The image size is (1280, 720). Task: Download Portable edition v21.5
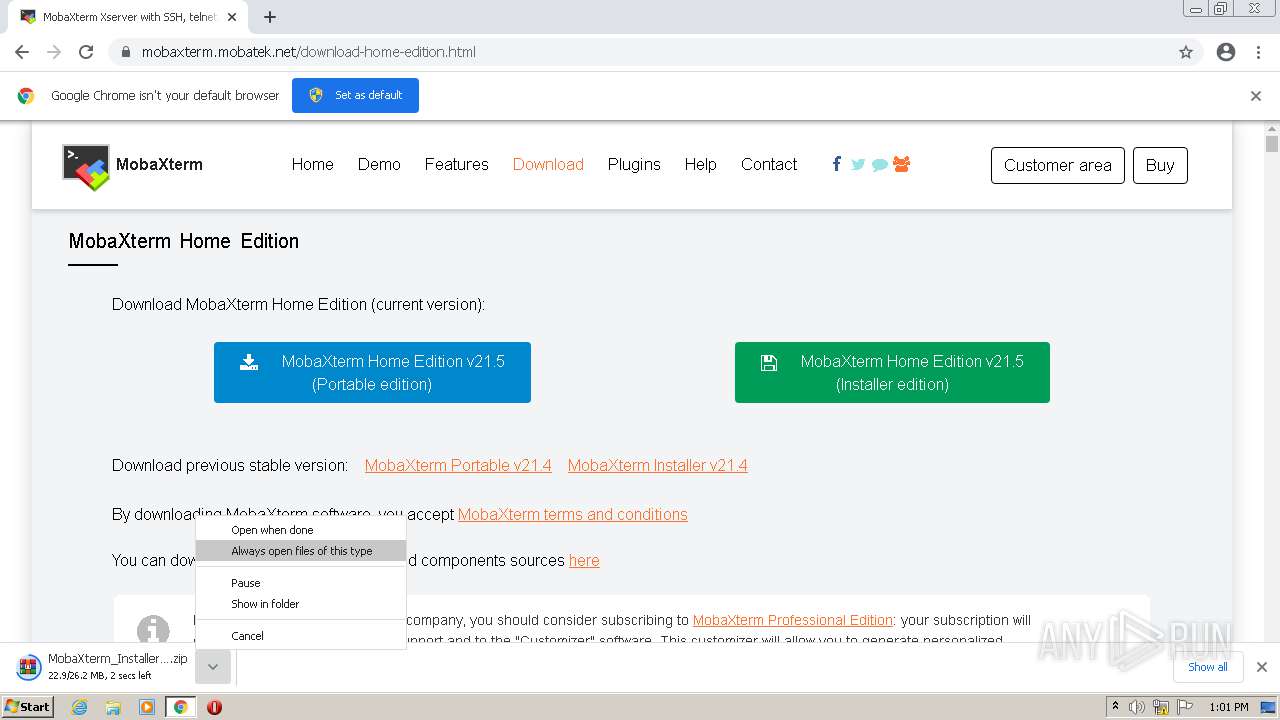(x=372, y=373)
